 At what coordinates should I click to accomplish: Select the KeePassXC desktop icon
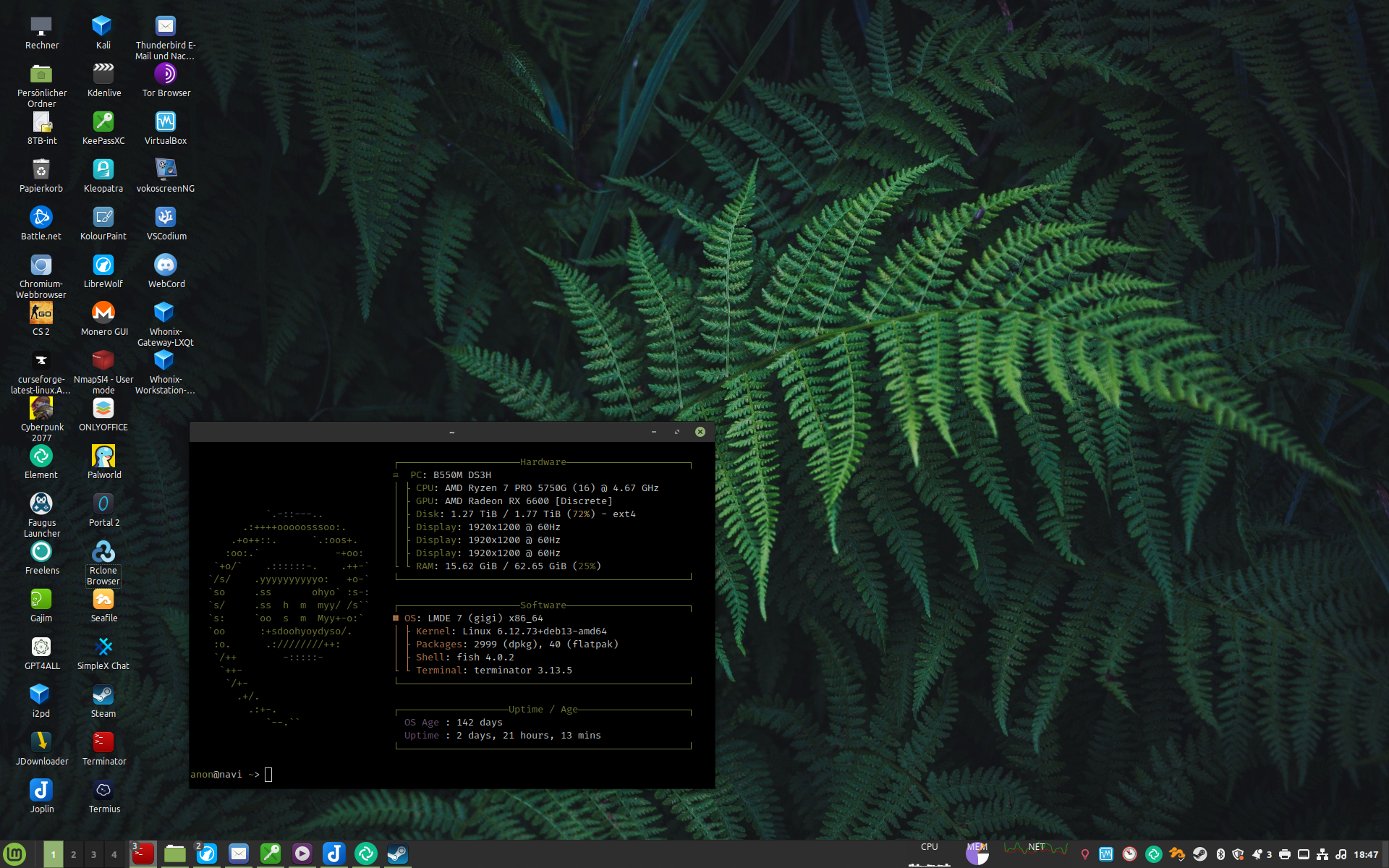103,122
